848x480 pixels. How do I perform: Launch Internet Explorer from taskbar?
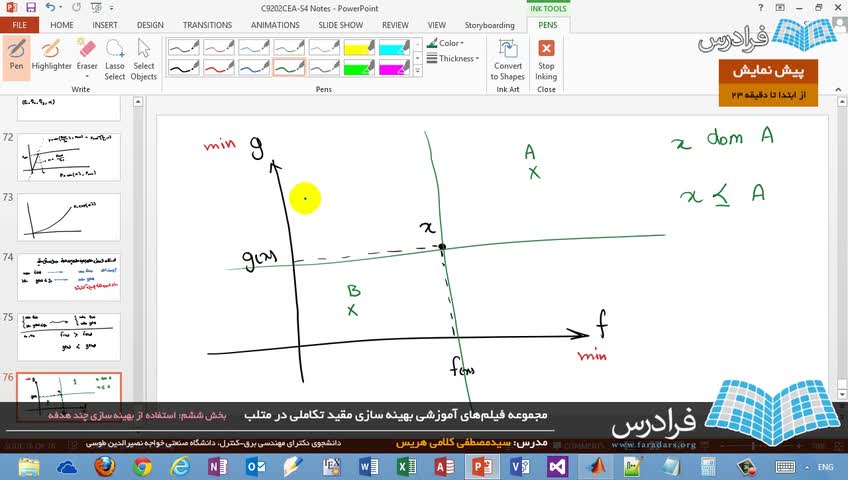point(180,466)
